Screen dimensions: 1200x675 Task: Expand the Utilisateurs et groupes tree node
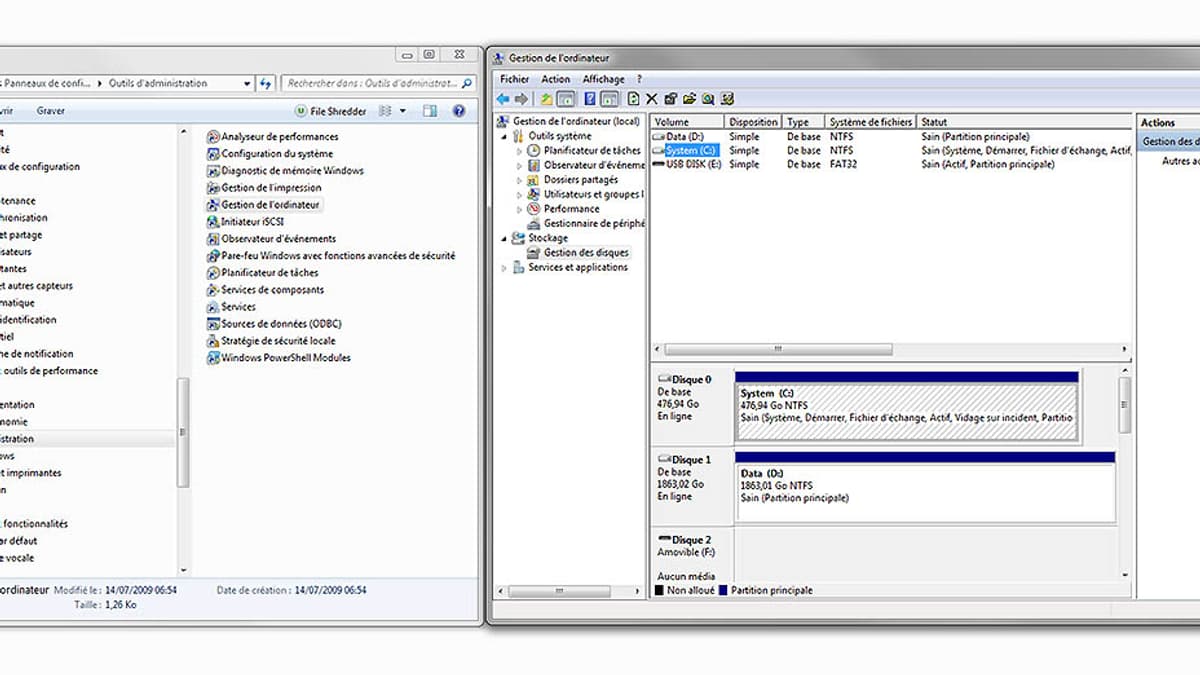pyautogui.click(x=520, y=194)
